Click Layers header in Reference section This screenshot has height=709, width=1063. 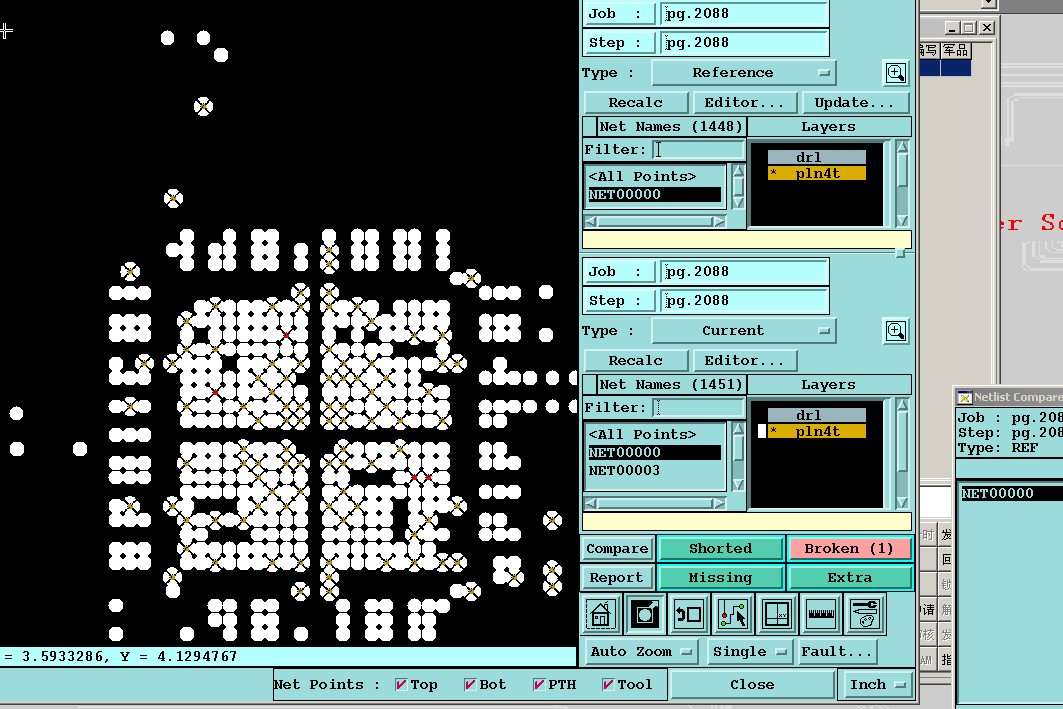[x=828, y=127]
